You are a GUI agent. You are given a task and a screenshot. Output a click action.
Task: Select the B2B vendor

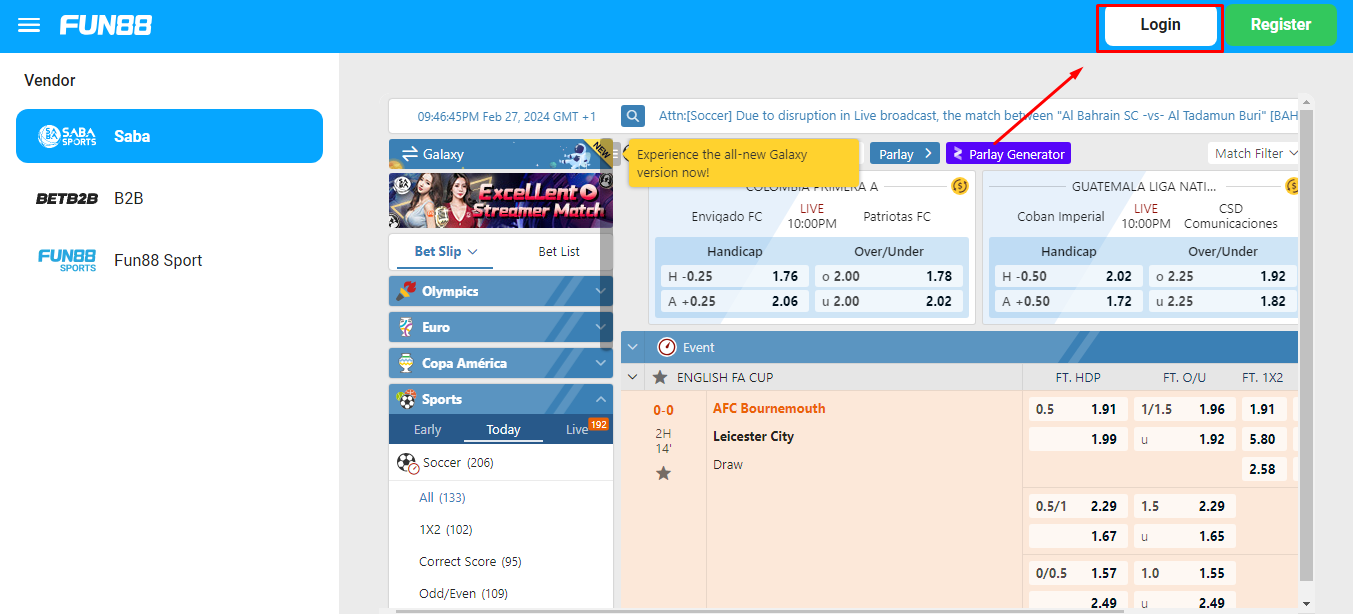(x=169, y=198)
